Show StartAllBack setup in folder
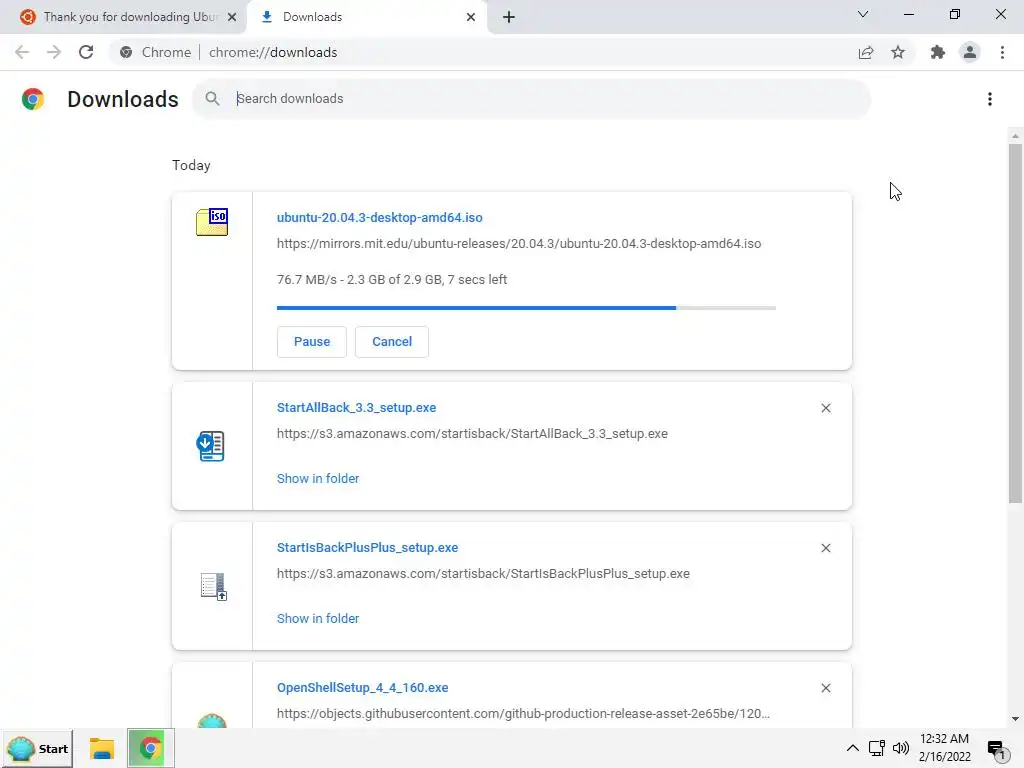1024x768 pixels. click(318, 479)
